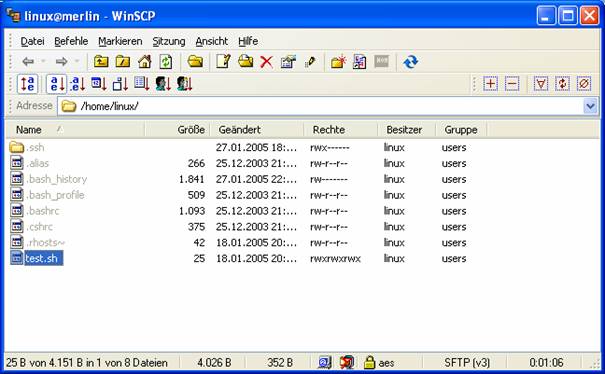Select the .bash_profile file

pos(47,195)
